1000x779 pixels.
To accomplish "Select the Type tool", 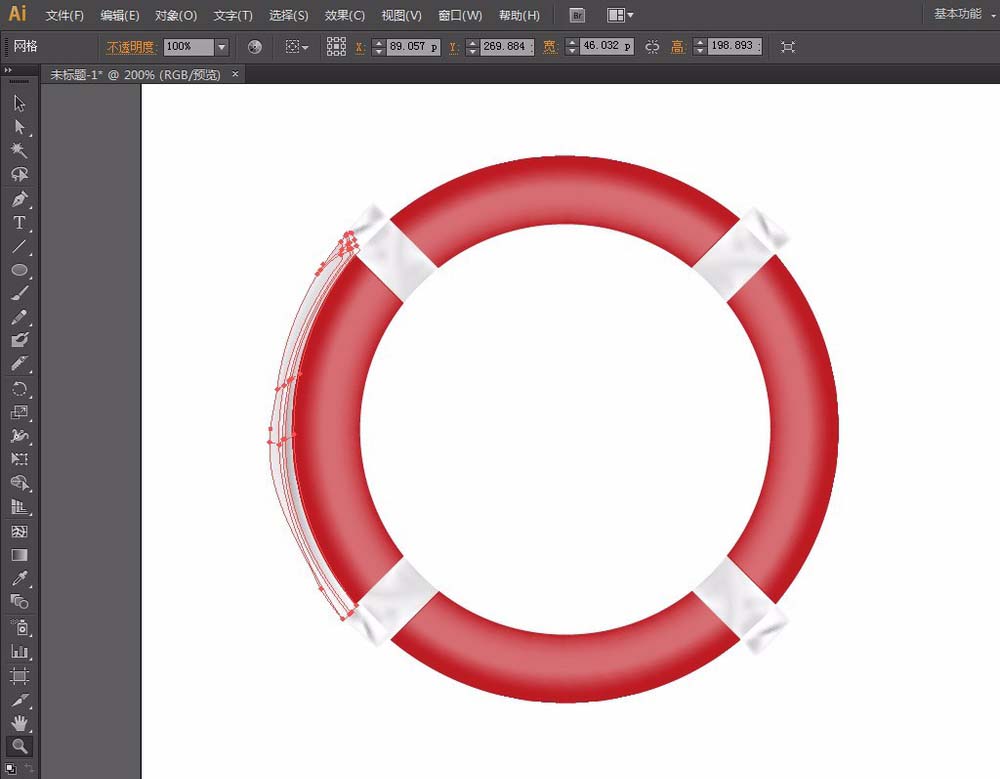I will click(x=19, y=223).
